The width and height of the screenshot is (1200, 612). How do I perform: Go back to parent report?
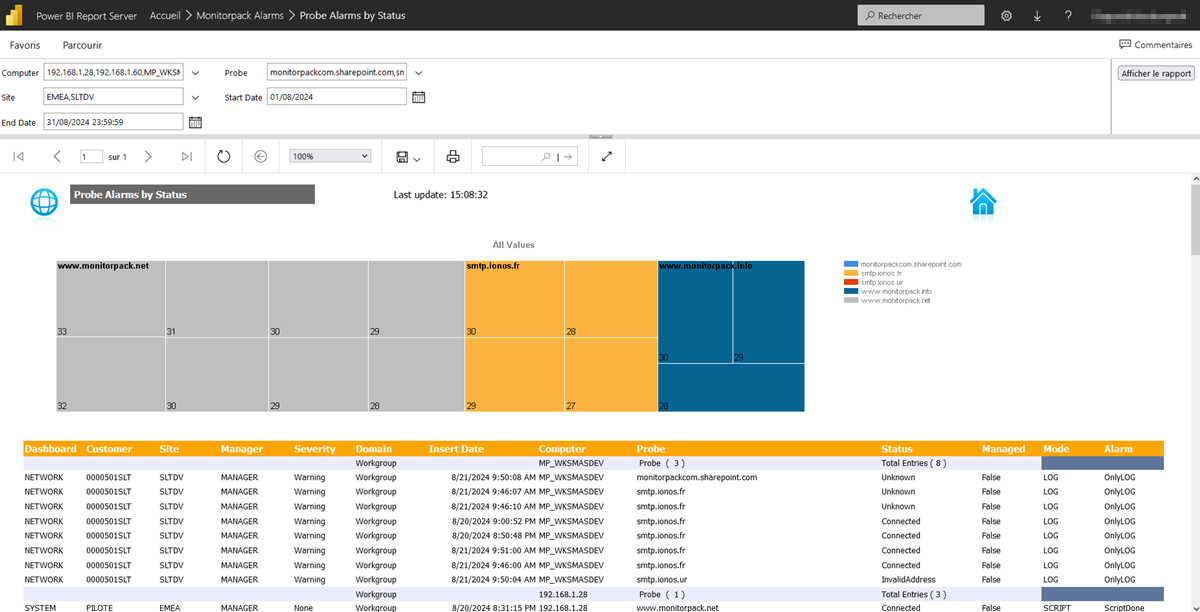pyautogui.click(x=261, y=157)
